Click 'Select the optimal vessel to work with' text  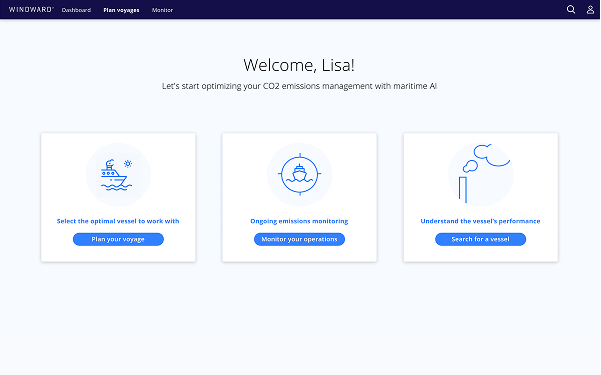click(x=118, y=221)
